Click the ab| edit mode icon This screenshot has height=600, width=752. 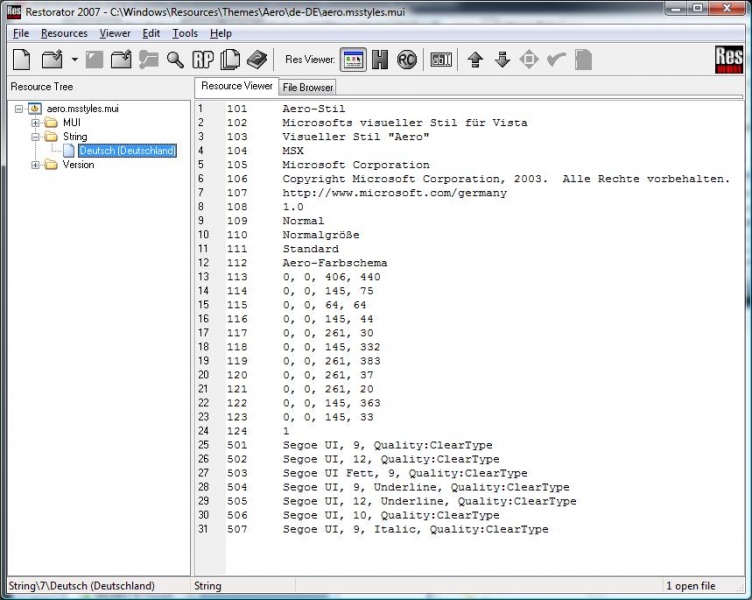[x=441, y=60]
